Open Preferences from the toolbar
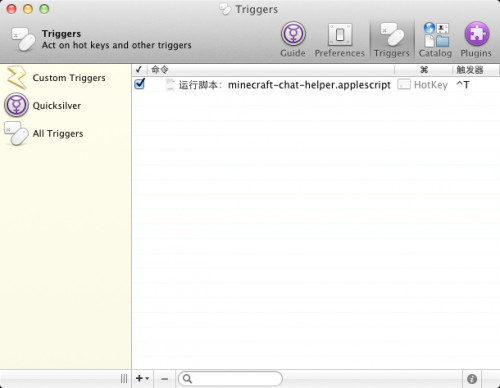Screen dimensions: 500x388 (340, 39)
